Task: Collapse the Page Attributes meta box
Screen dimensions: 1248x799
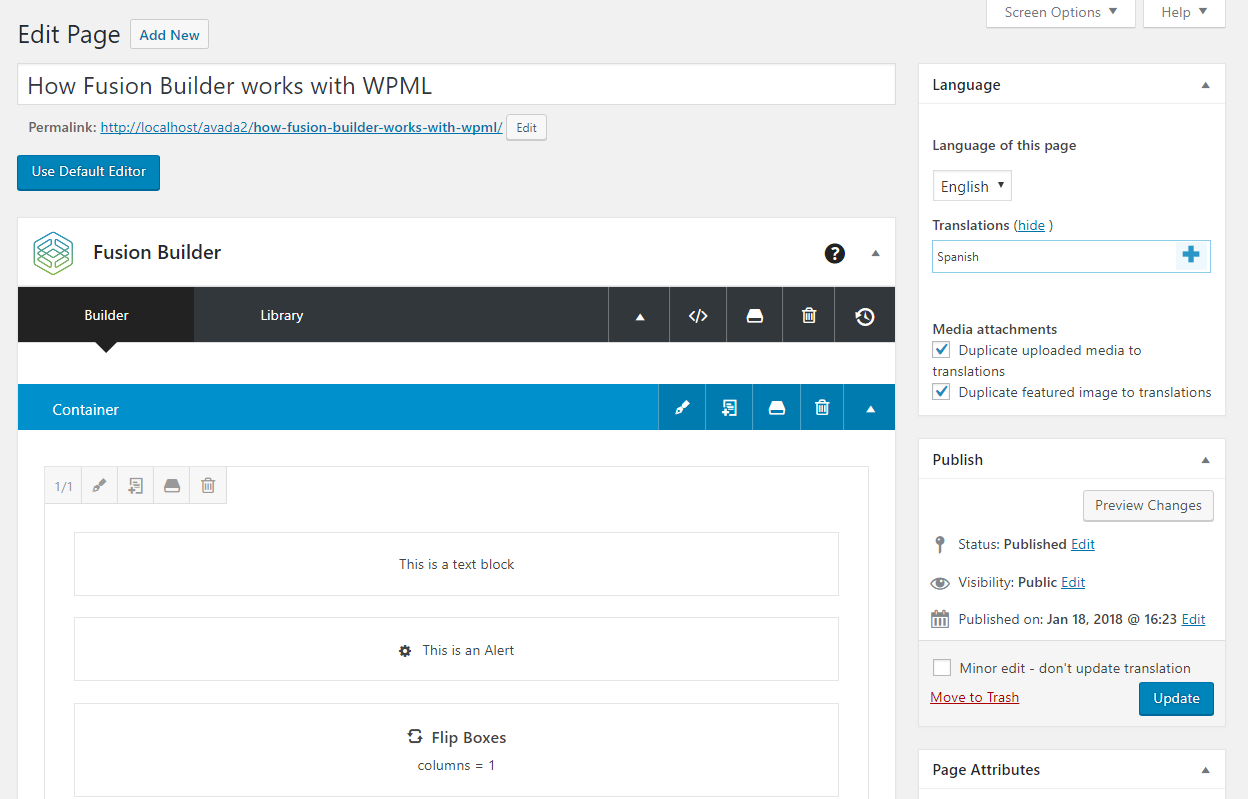Action: click(x=1205, y=770)
